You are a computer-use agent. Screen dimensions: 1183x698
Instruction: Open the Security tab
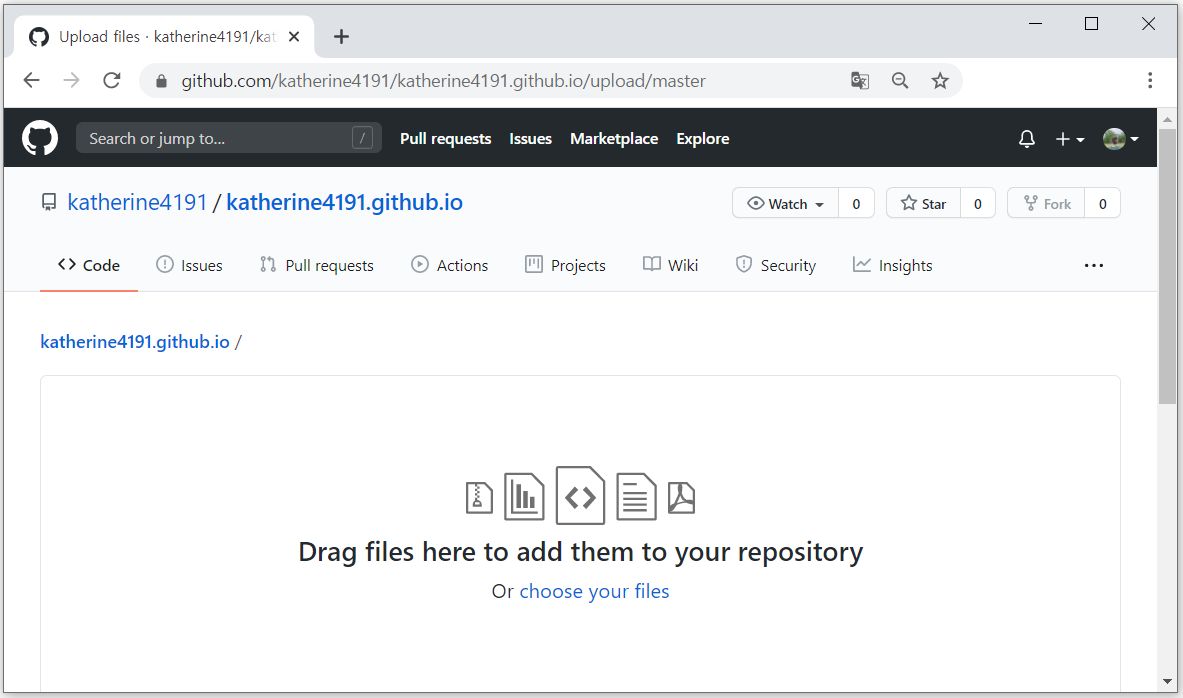pyautogui.click(x=776, y=266)
